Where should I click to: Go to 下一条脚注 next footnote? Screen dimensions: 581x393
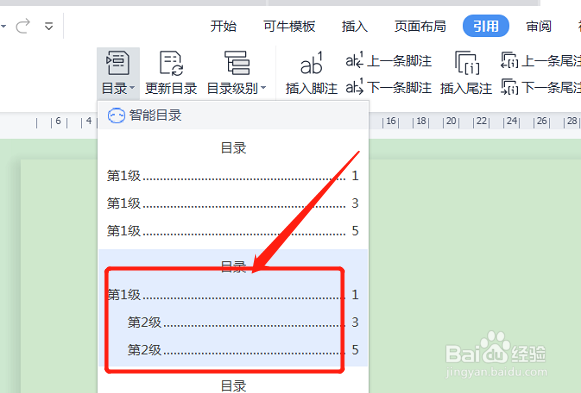pos(388,88)
